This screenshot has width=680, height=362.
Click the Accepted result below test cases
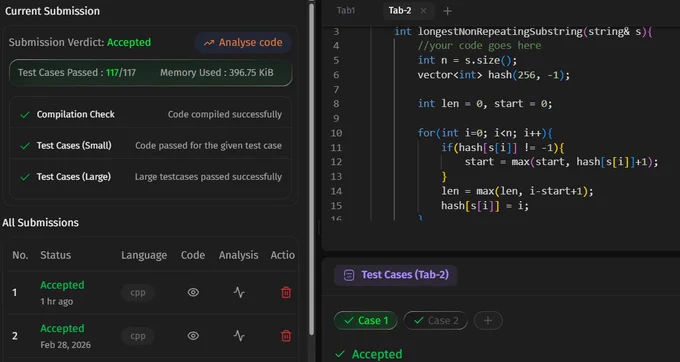(x=377, y=354)
